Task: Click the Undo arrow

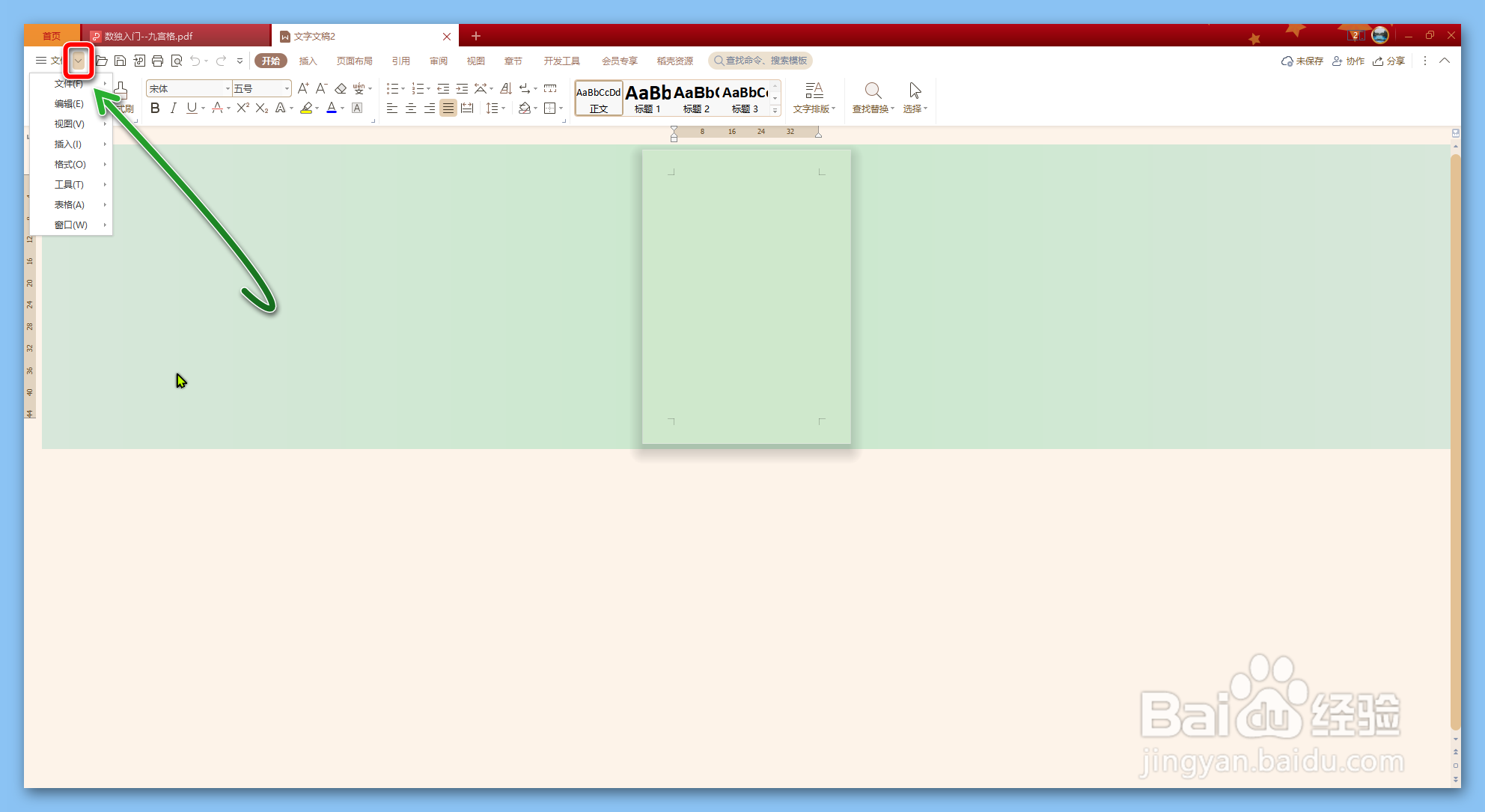Action: [x=195, y=61]
